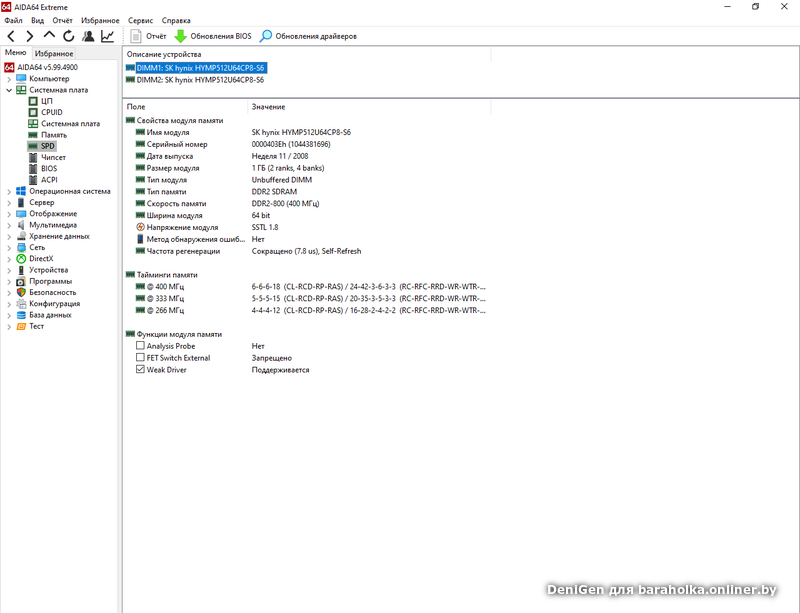
Task: Click Обновления BIOS toolbar button
Action: coord(213,36)
